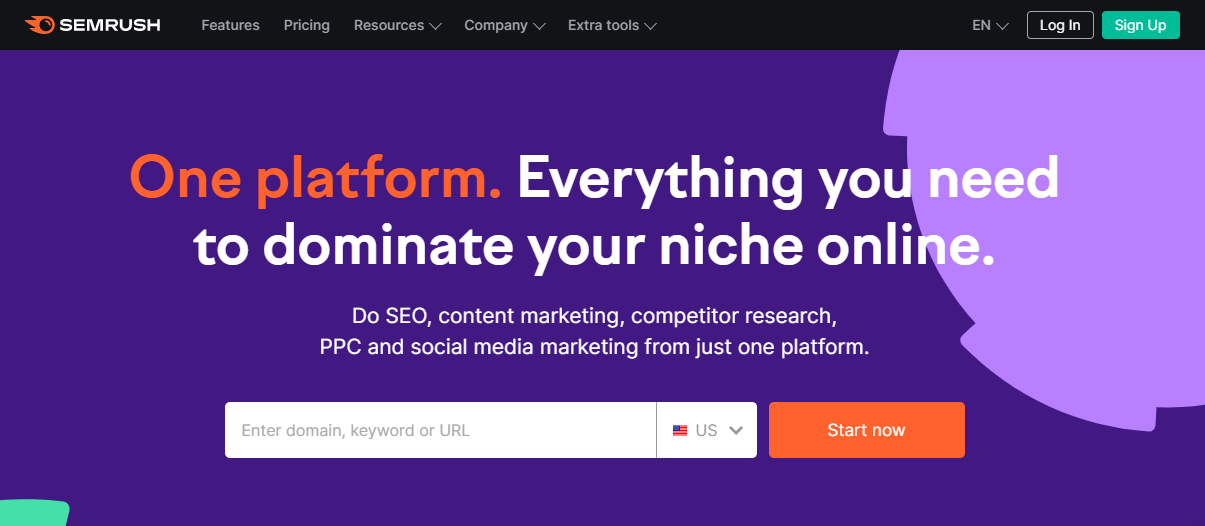Click the green Sign Up button
The image size is (1205, 526).
tap(1141, 25)
